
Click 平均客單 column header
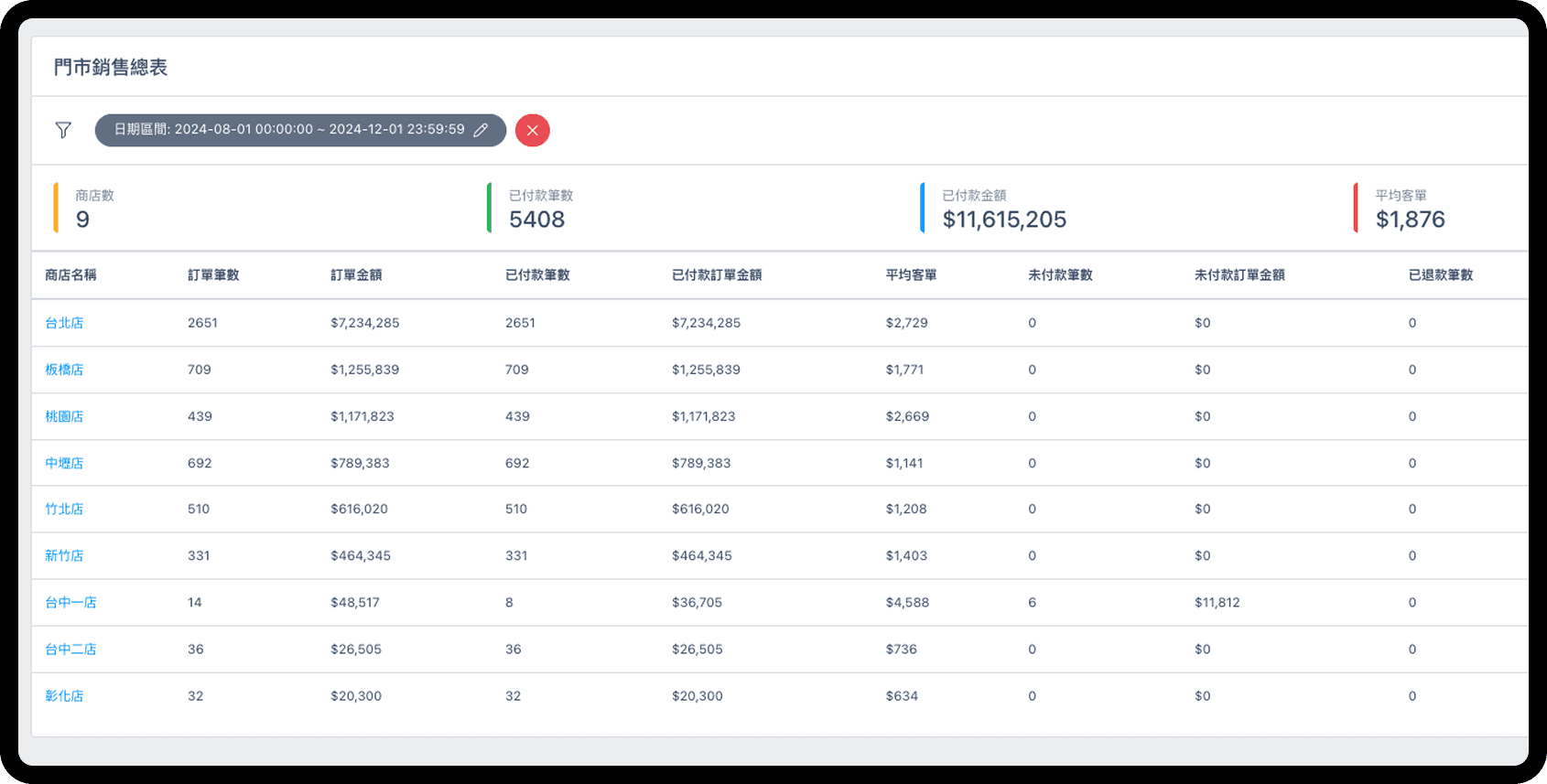tap(911, 274)
